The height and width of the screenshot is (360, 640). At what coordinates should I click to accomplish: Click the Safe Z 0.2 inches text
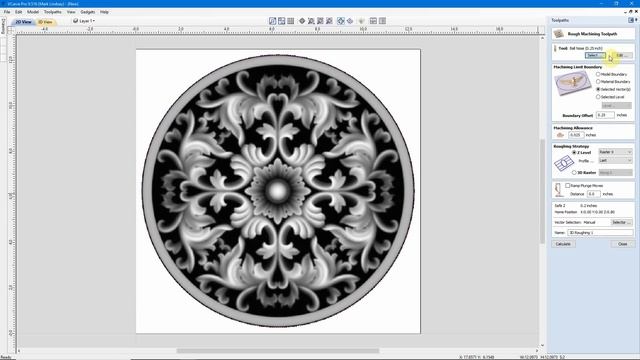(576, 206)
